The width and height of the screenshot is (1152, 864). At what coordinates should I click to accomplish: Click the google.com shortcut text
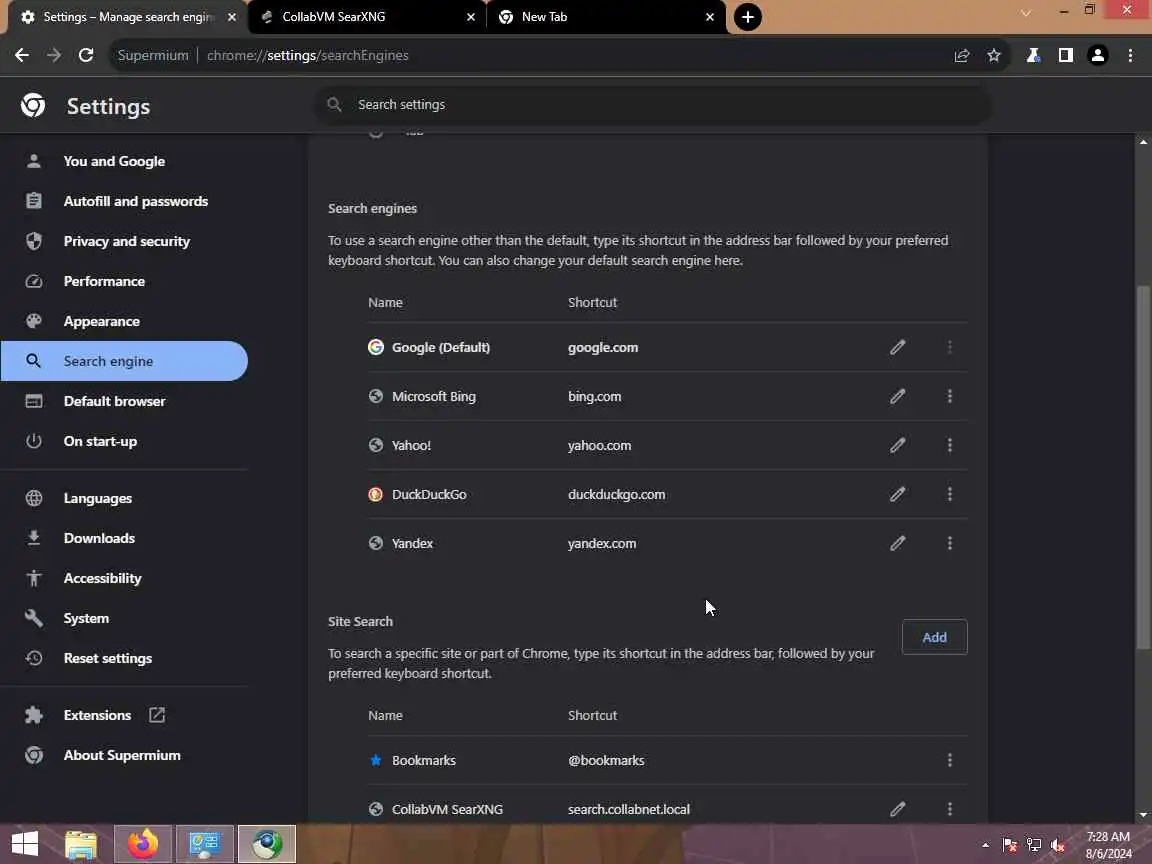coord(602,348)
